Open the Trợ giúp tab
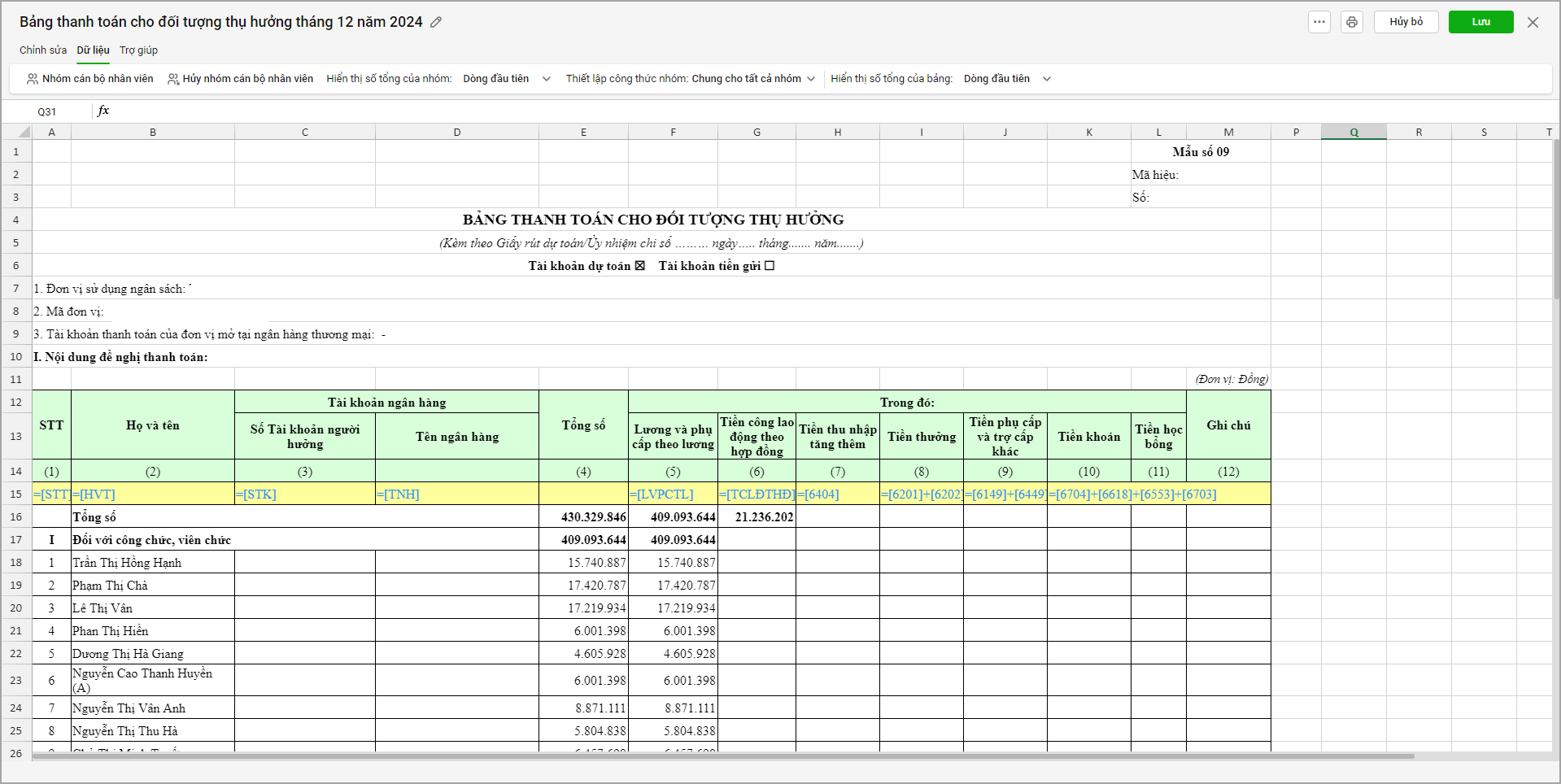The width and height of the screenshot is (1561, 784). (x=139, y=50)
